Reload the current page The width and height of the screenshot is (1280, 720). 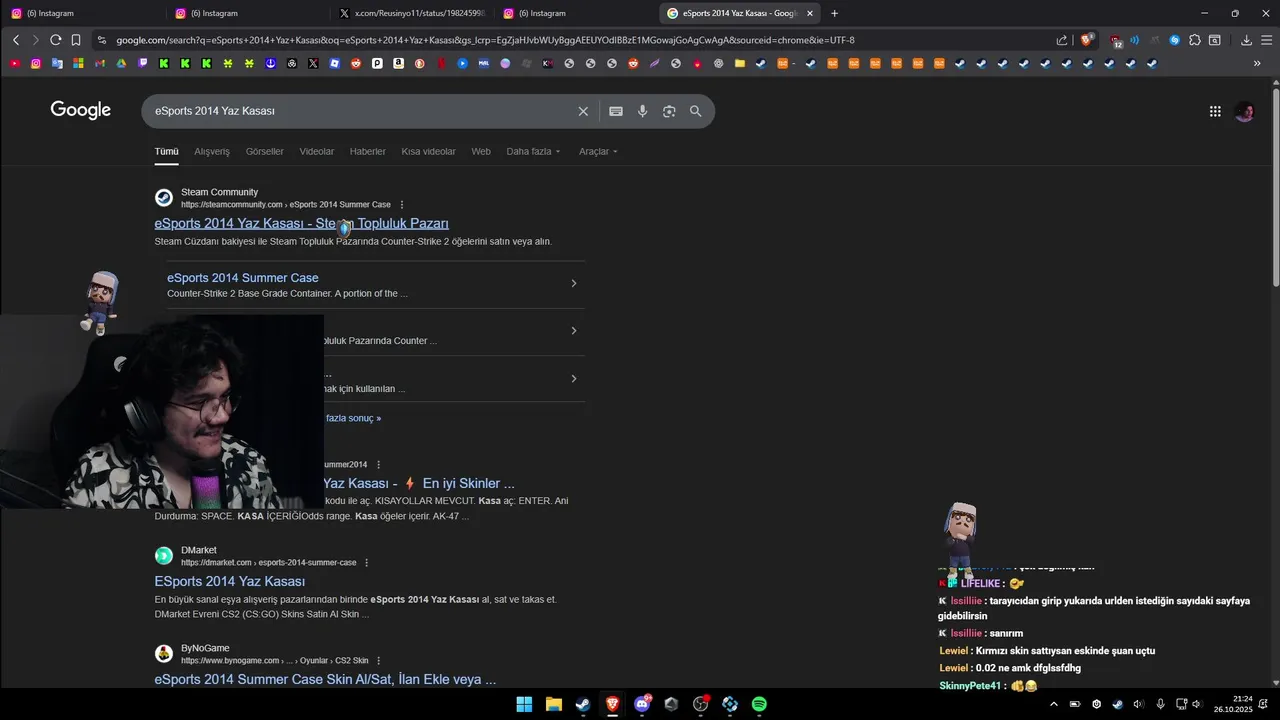[x=56, y=40]
